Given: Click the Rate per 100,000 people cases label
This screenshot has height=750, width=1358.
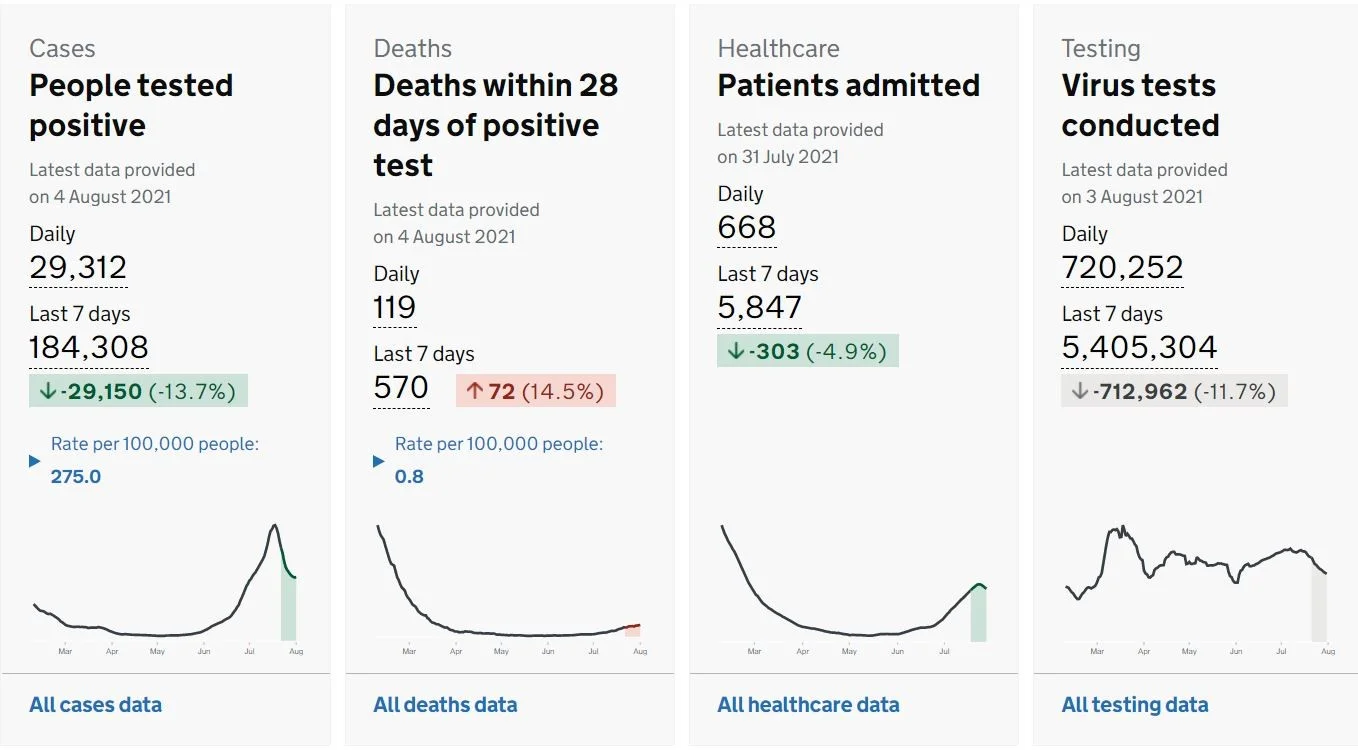Looking at the screenshot, I should pyautogui.click(x=155, y=444).
